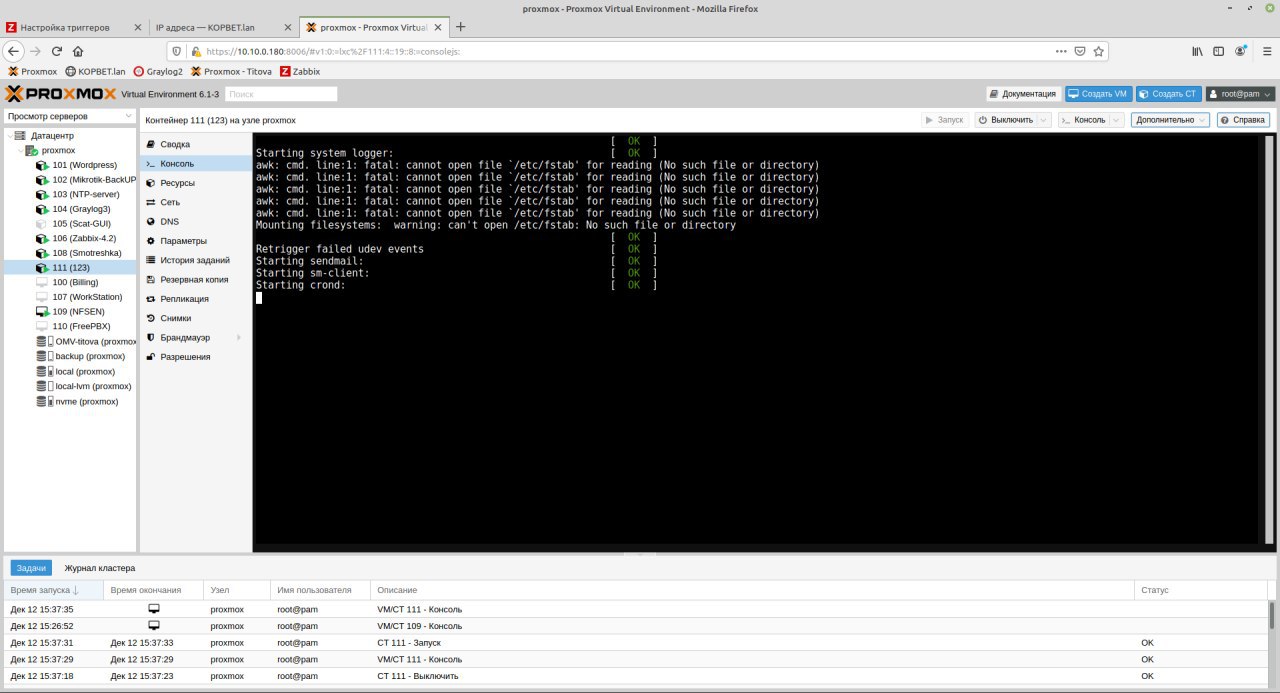Viewport: 1280px width, 693px height.
Task: Open the Параметры options entry
Action: (183, 241)
